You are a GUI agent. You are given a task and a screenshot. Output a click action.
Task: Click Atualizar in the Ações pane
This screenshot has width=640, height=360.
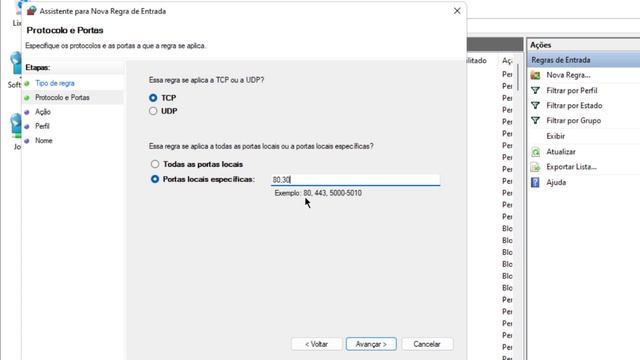click(x=561, y=152)
